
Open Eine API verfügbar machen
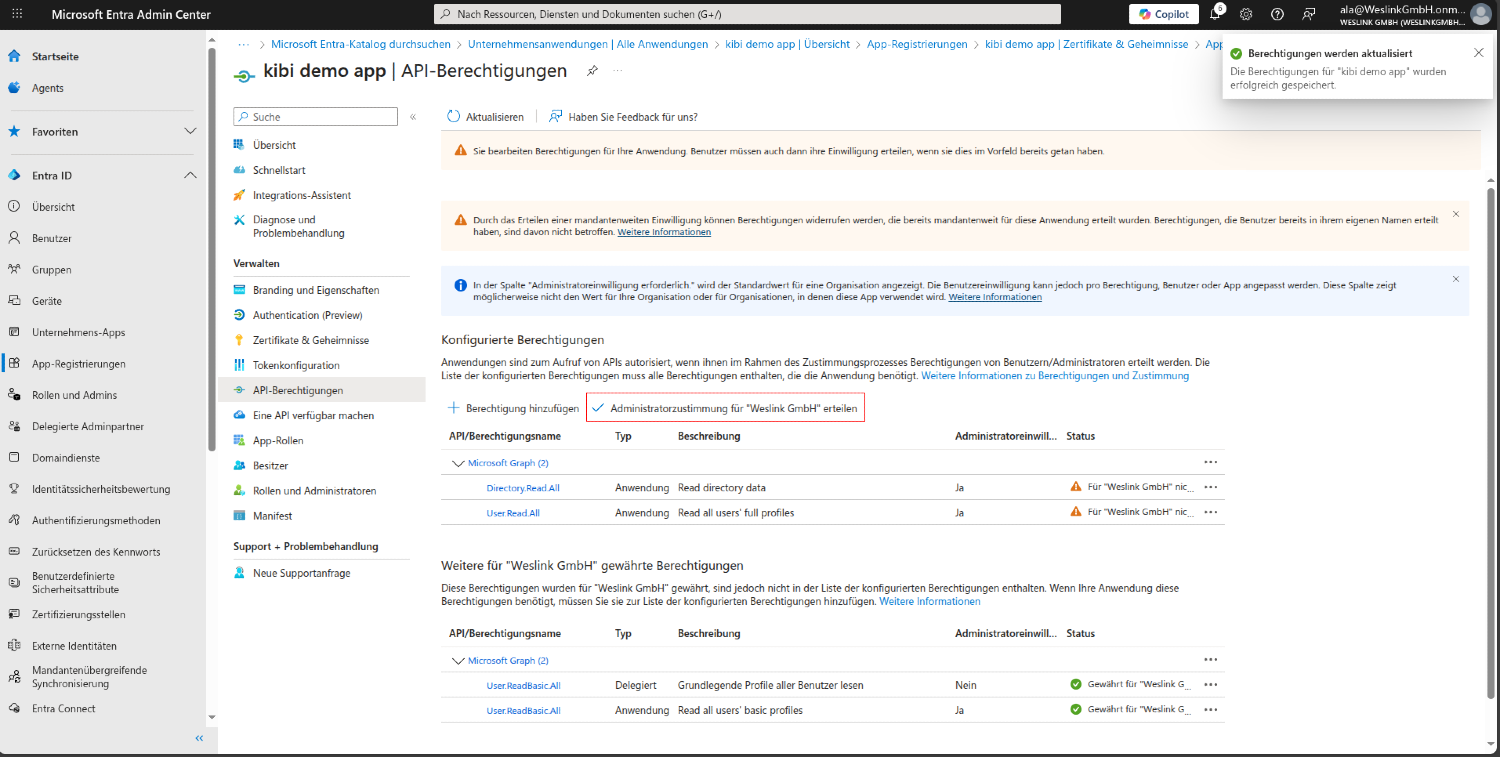click(x=313, y=415)
